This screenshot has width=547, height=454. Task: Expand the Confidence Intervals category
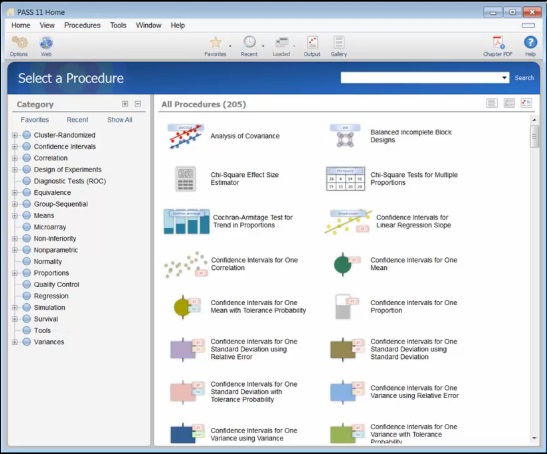(15, 147)
